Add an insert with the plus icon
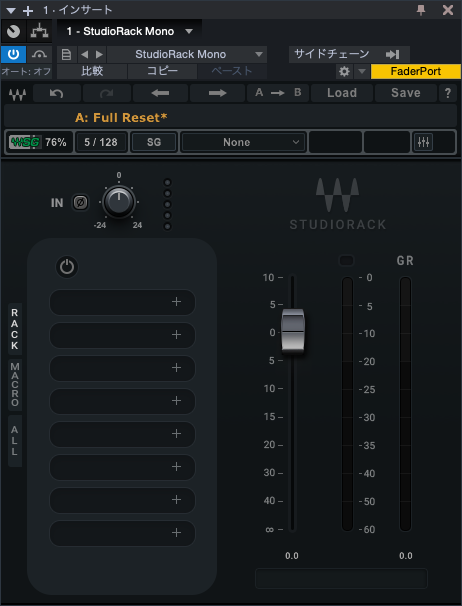462x606 pixels. pos(28,10)
